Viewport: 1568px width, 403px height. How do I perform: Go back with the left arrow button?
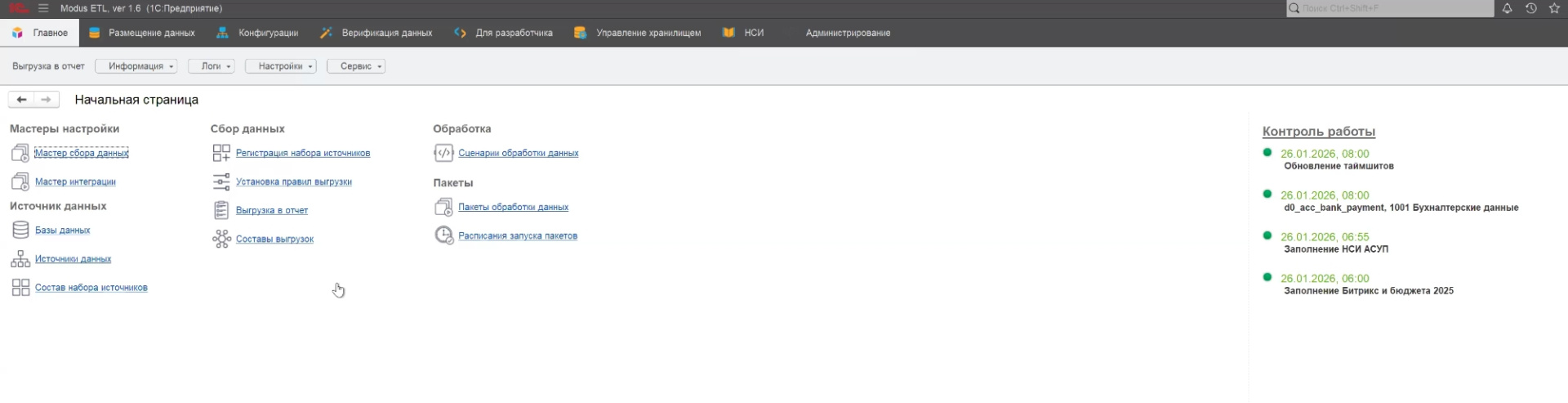click(x=21, y=100)
